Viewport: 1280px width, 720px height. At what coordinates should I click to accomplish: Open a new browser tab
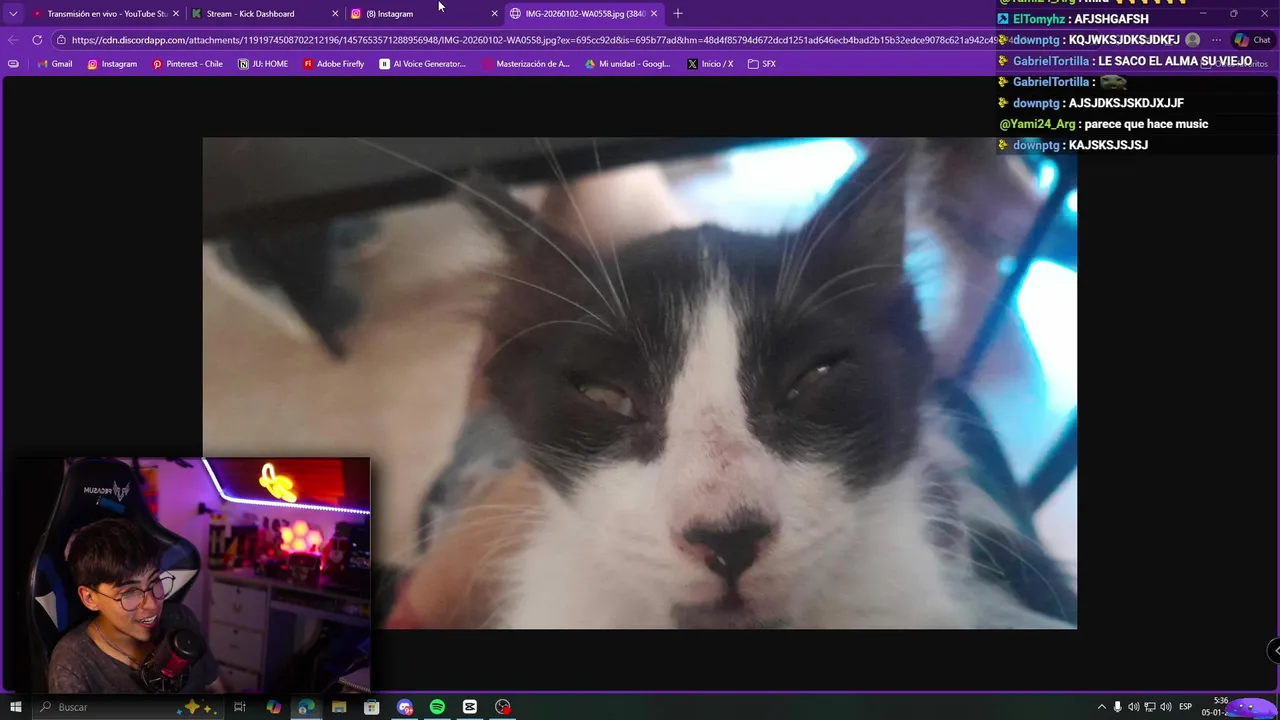678,14
